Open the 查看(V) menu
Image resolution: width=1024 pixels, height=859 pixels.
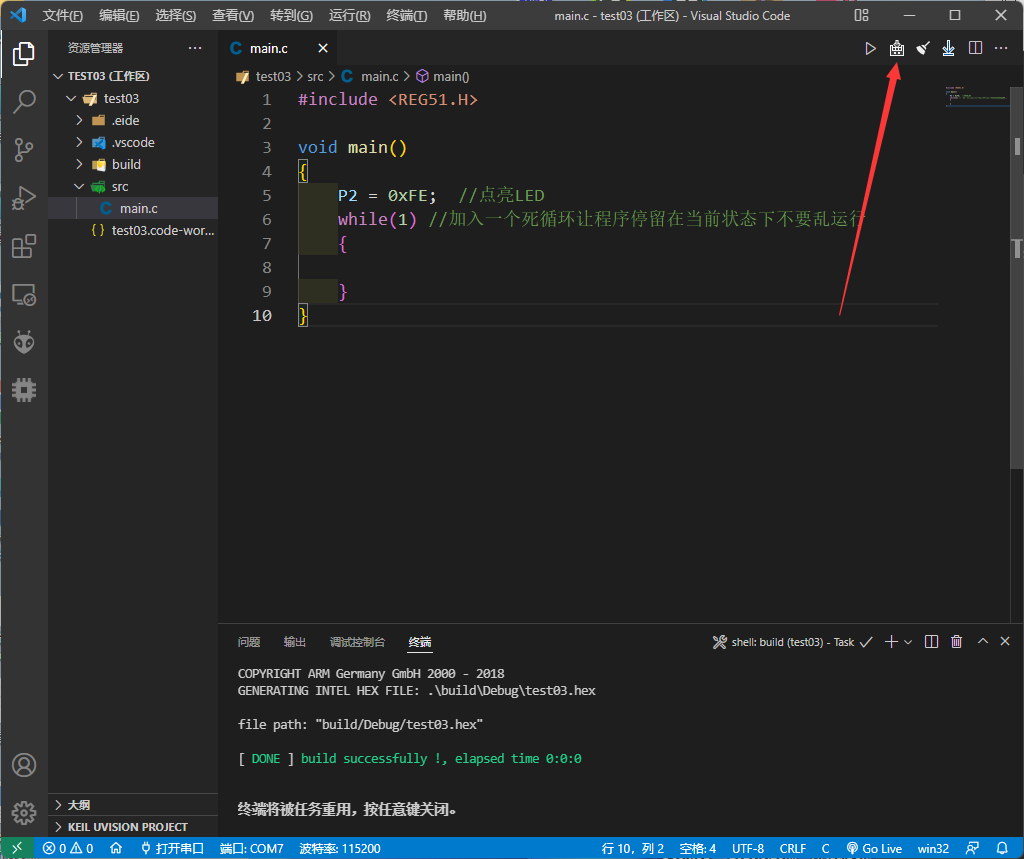(232, 15)
